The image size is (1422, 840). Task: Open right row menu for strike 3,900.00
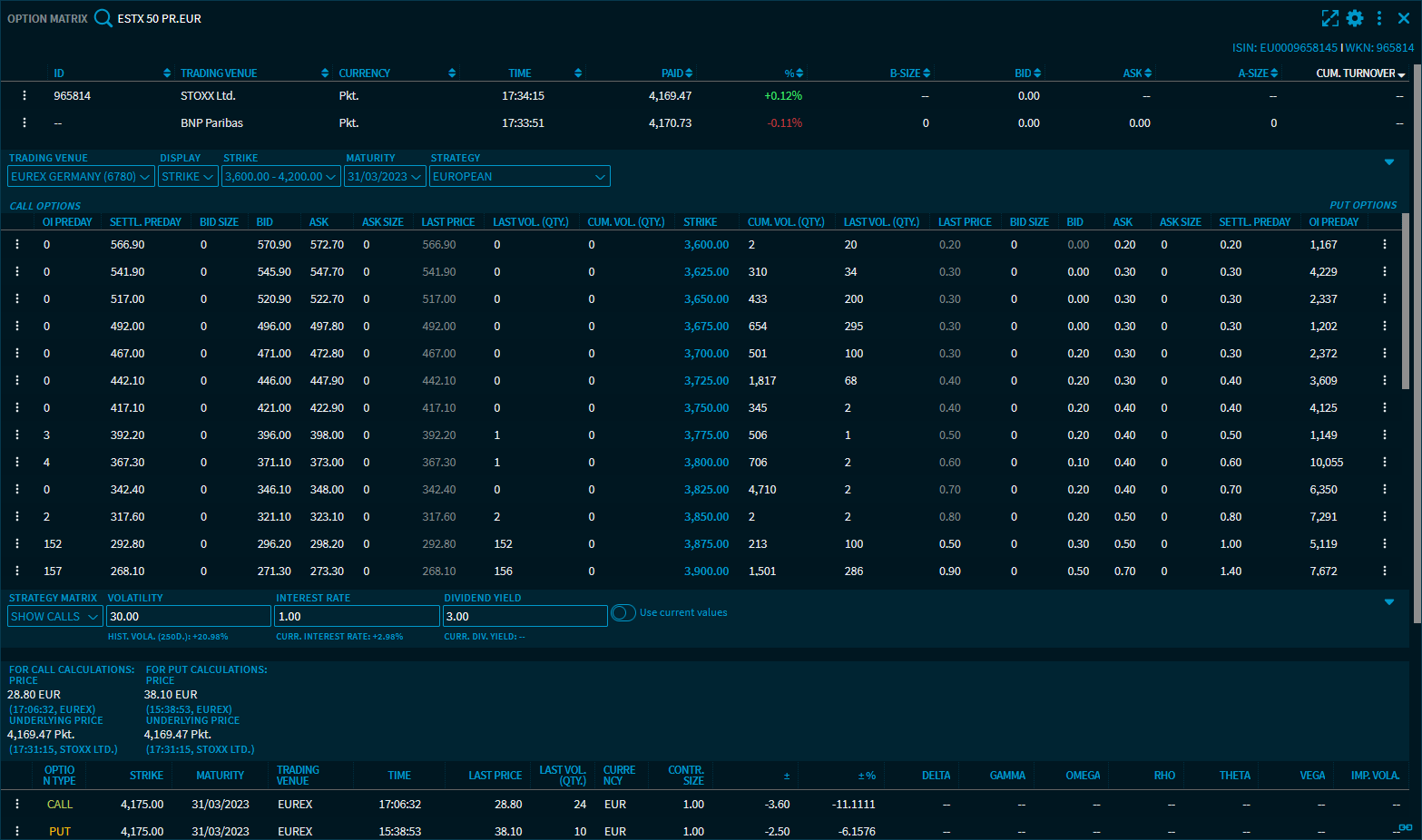pos(1385,571)
